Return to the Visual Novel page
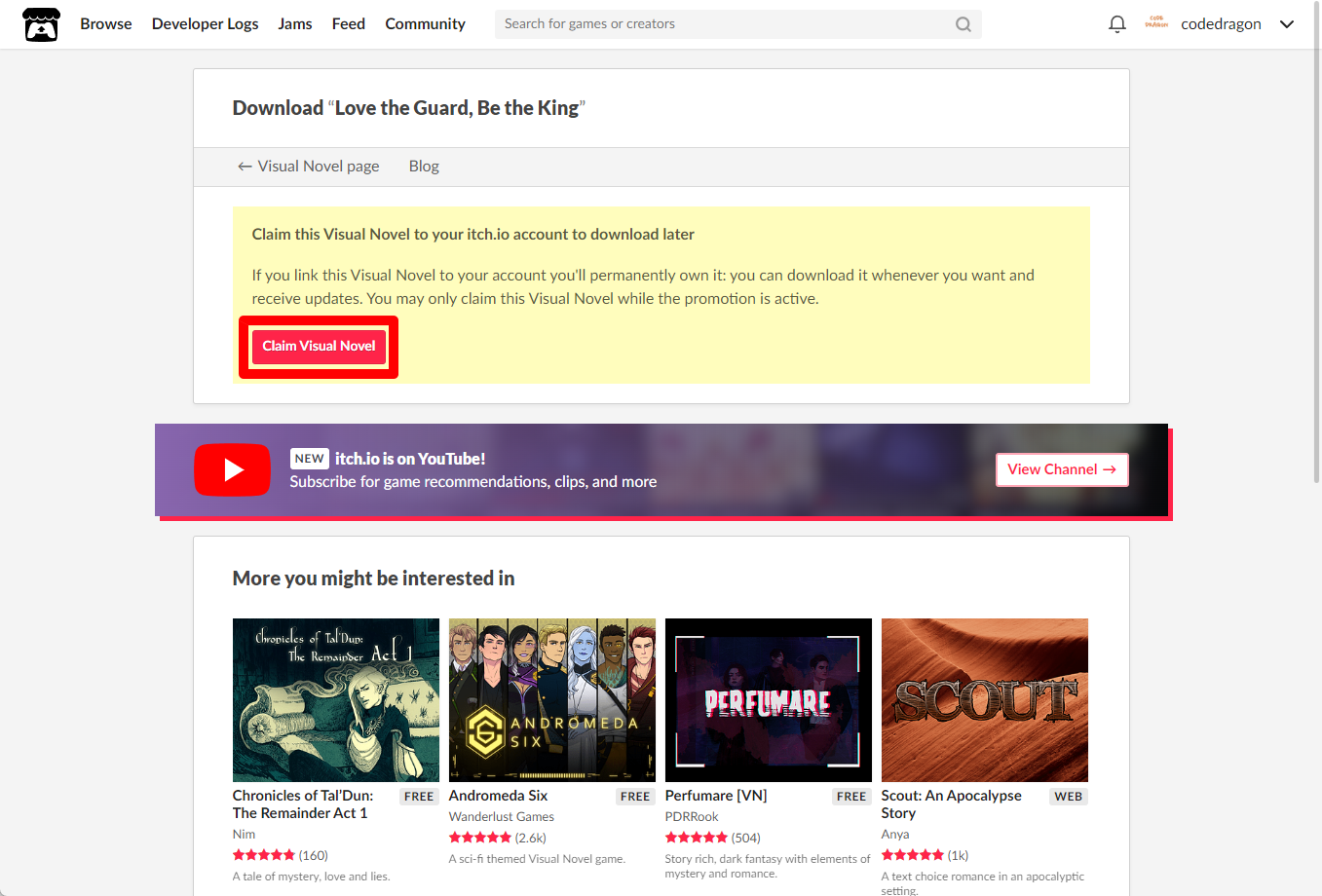Viewport: 1322px width, 896px height. (309, 167)
